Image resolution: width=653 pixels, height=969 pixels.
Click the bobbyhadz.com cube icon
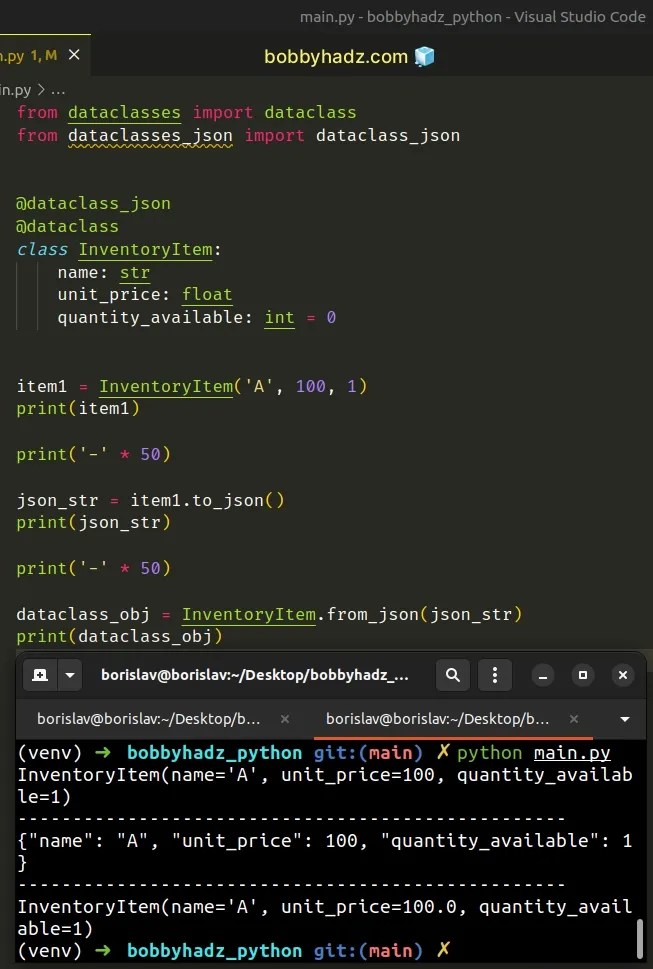click(x=424, y=57)
